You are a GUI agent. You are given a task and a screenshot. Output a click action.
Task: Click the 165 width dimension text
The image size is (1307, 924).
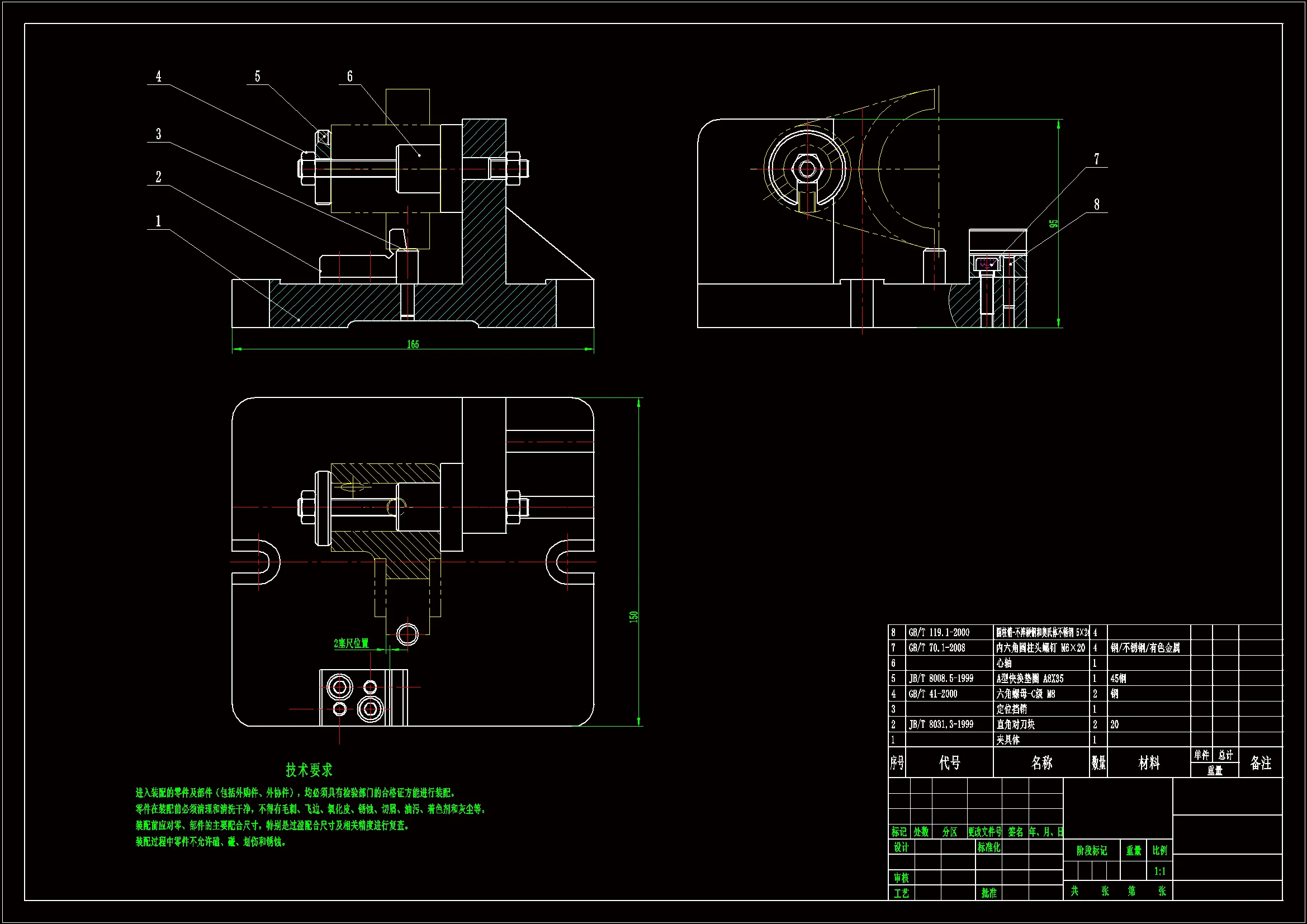click(x=413, y=344)
